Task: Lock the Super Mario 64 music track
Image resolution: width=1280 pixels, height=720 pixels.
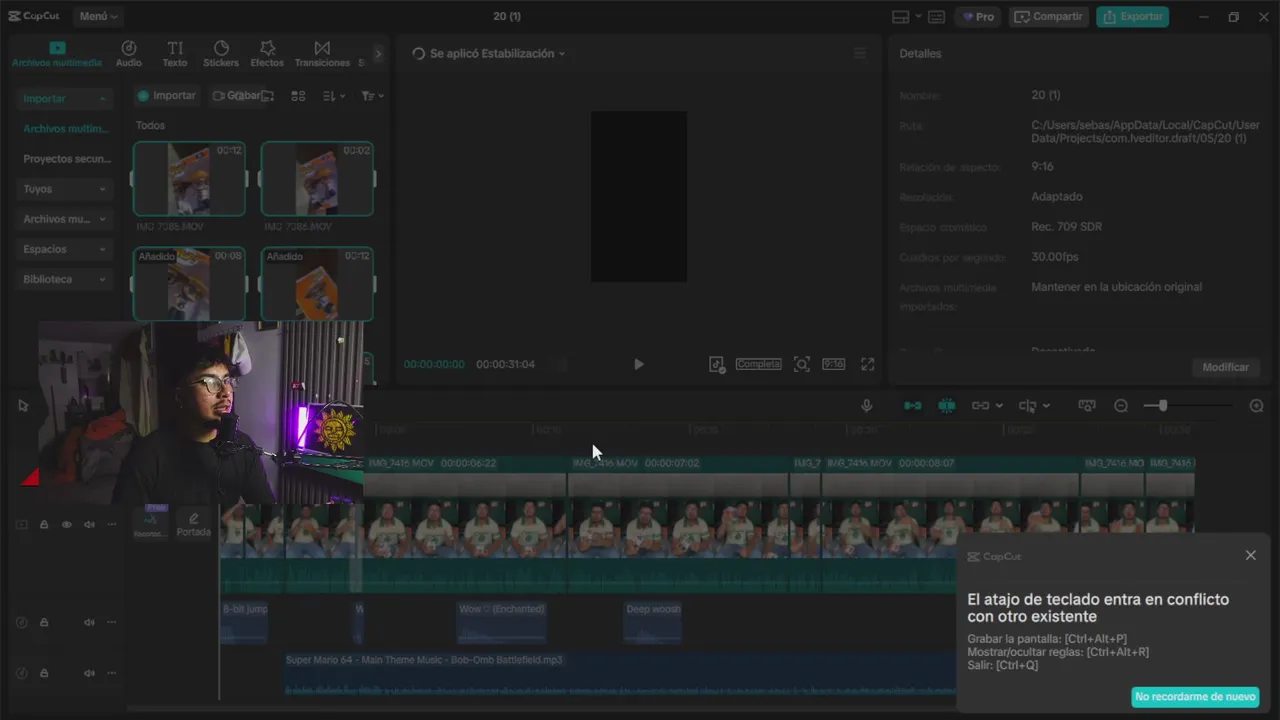Action: 44,673
